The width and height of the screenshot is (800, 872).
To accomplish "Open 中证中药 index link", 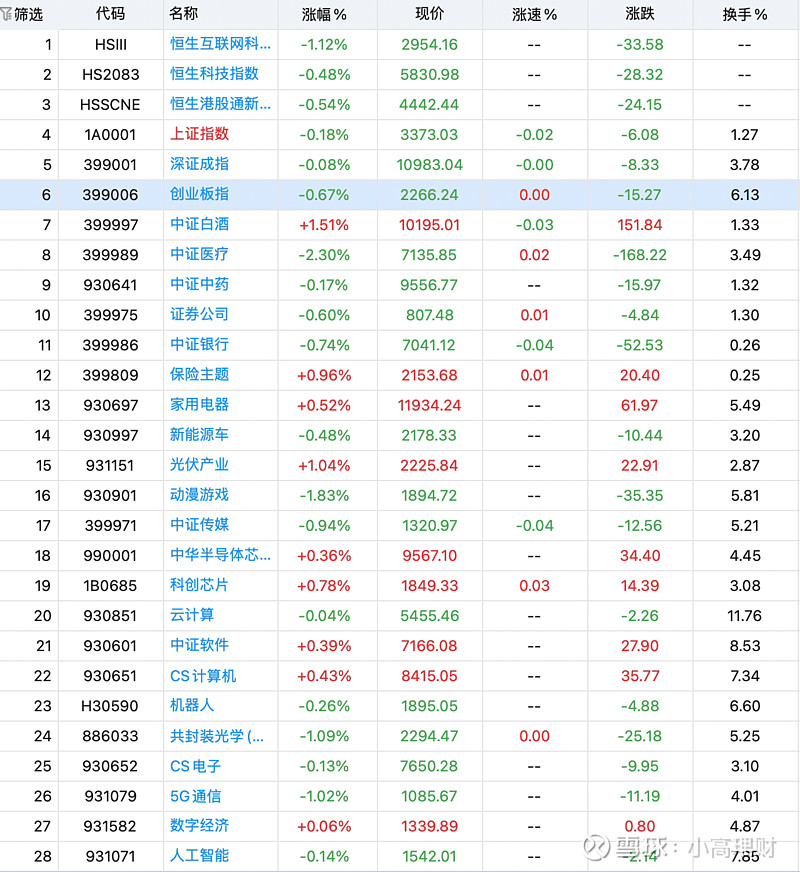I will click(x=199, y=284).
